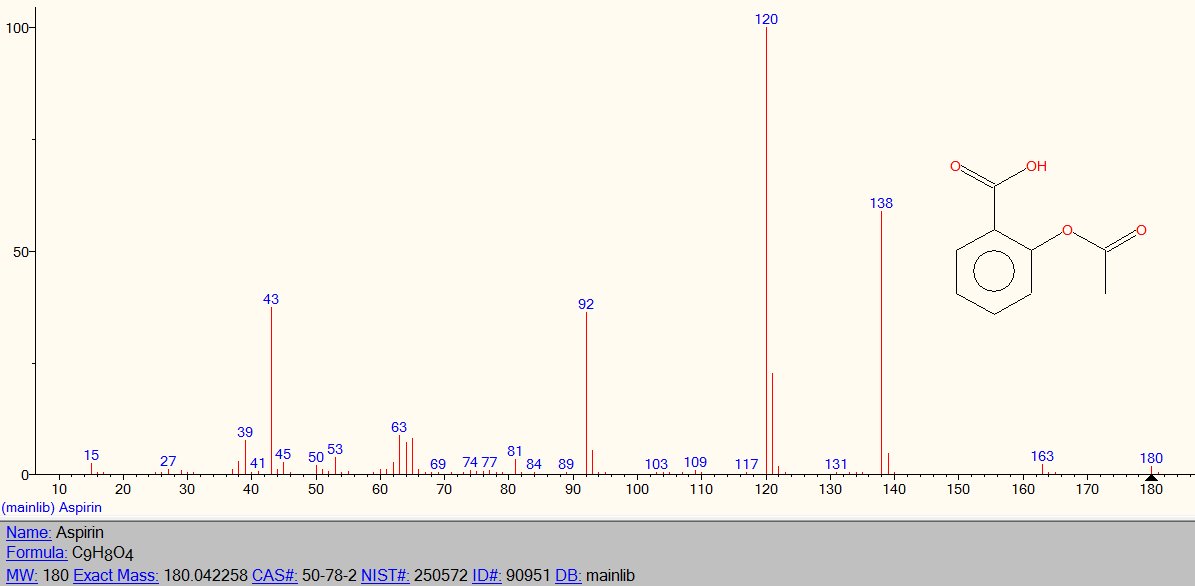The width and height of the screenshot is (1195, 586).
Task: Open the ID#: link
Action: click(487, 575)
